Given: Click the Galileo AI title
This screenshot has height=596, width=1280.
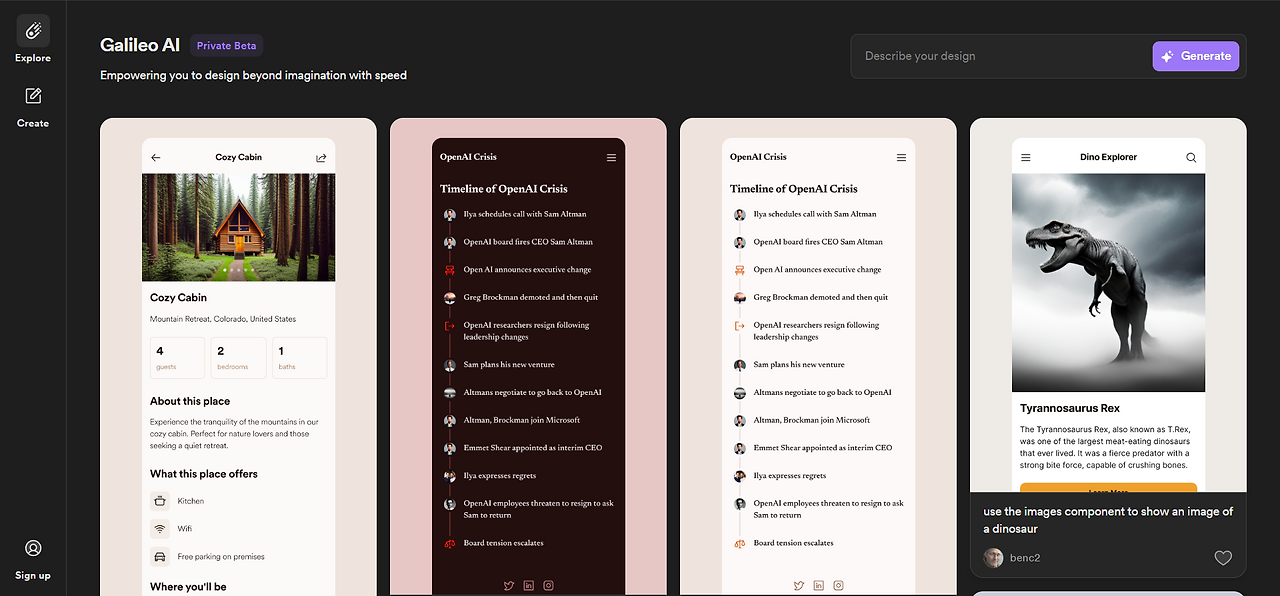Looking at the screenshot, I should [140, 45].
